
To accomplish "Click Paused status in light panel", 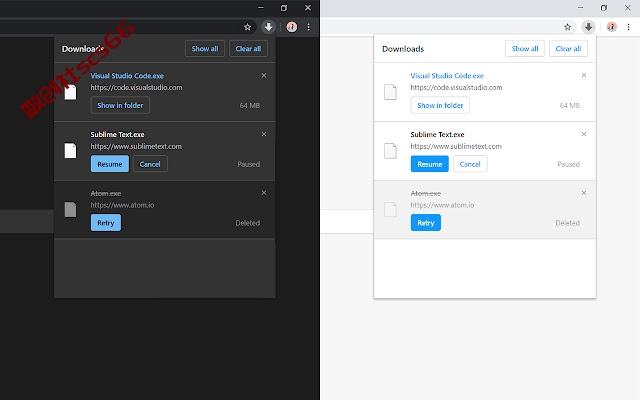I will [569, 164].
